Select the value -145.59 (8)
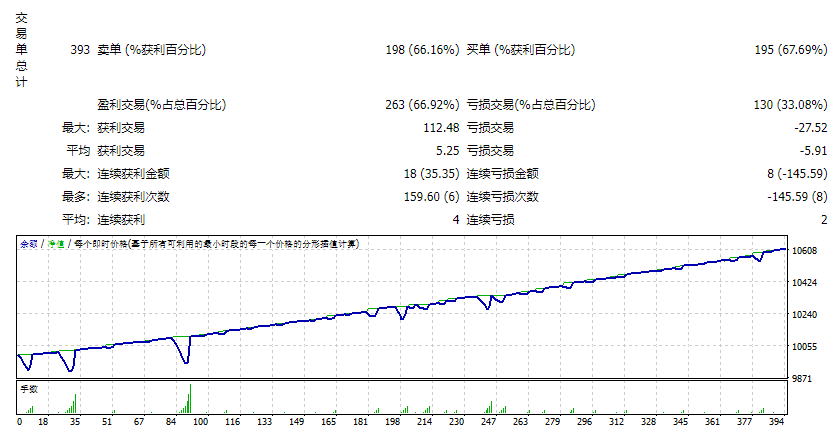Screen dimensions: 839x434 tap(797, 196)
